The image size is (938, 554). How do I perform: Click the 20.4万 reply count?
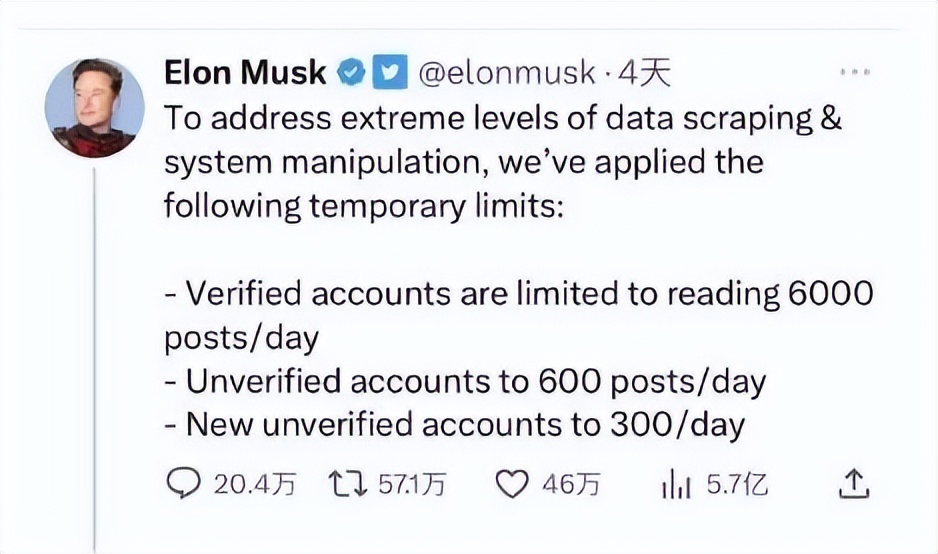coord(255,485)
